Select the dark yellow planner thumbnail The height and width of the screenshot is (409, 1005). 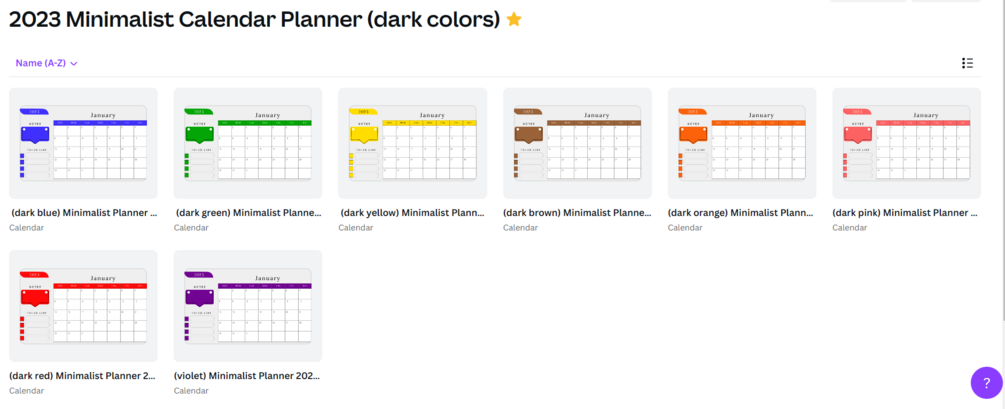pyautogui.click(x=412, y=143)
